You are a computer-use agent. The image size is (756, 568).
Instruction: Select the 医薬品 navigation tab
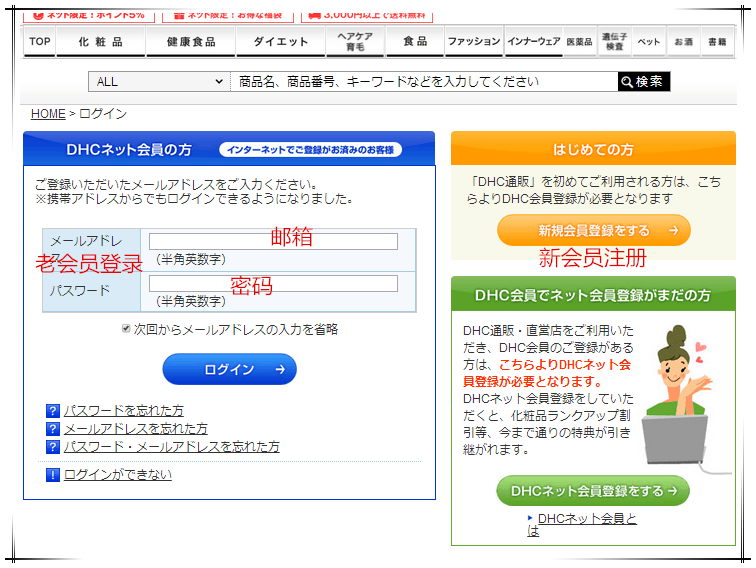pyautogui.click(x=580, y=42)
